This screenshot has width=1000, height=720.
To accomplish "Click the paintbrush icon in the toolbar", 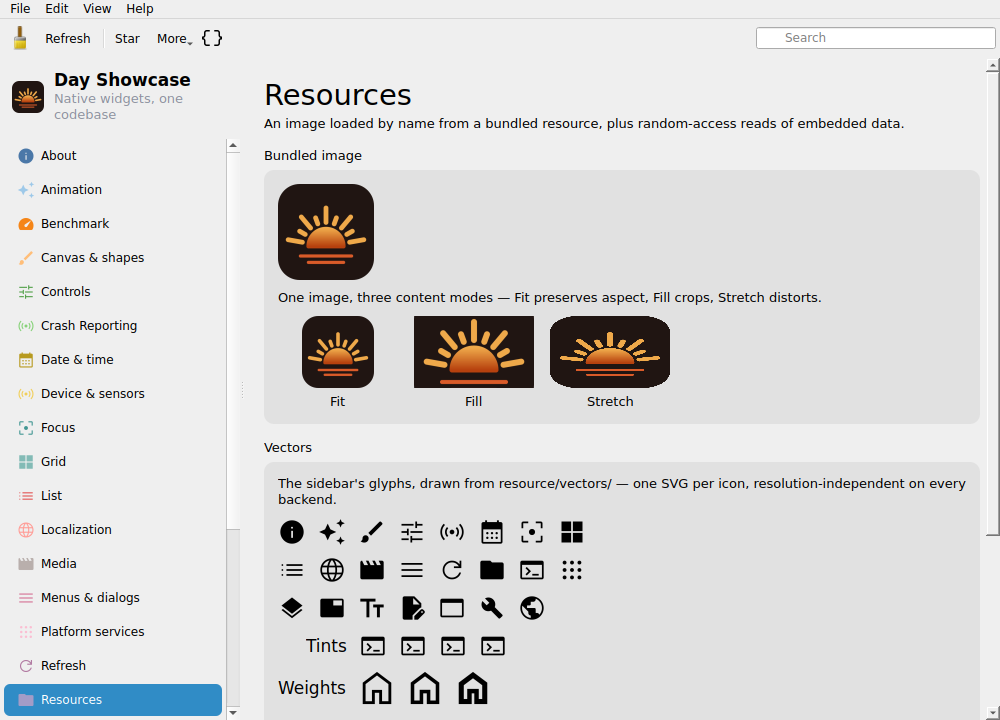I will click(20, 38).
